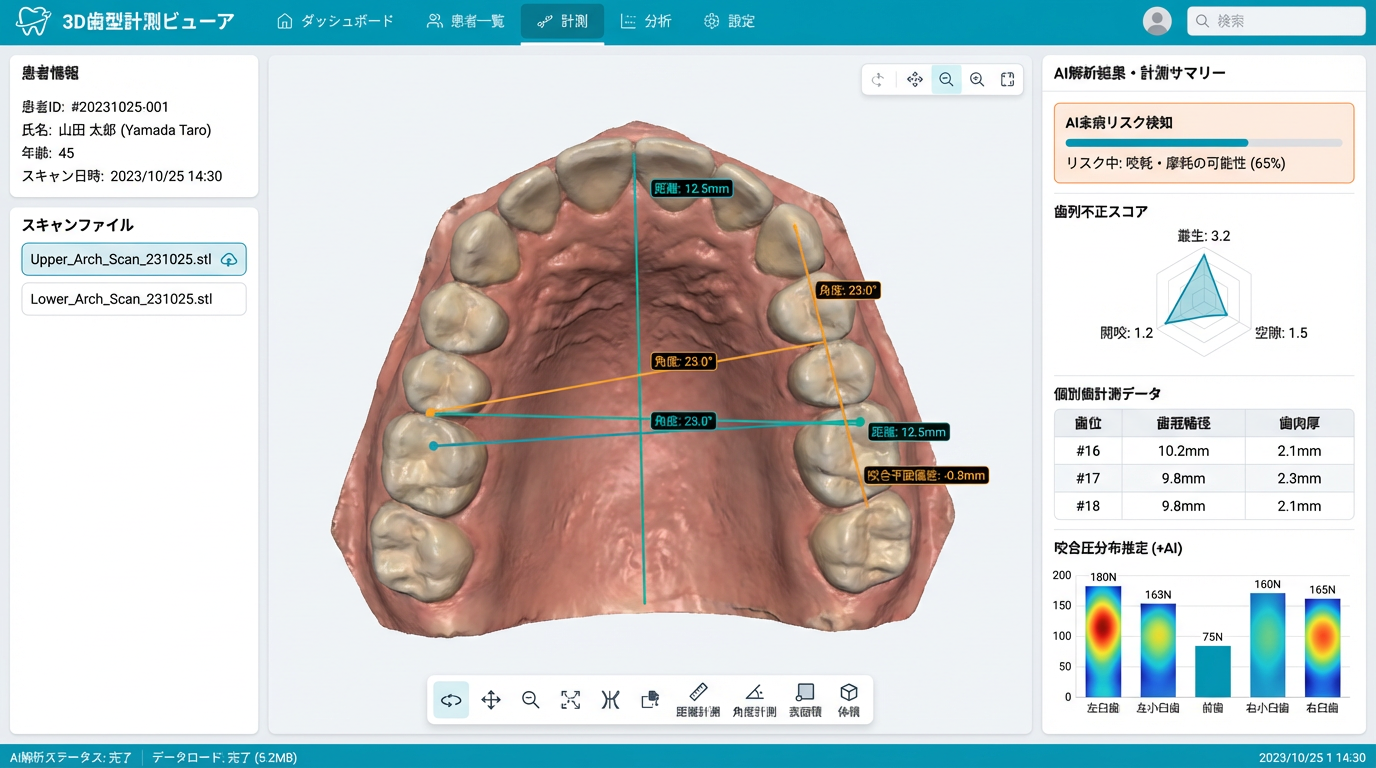Click the user profile avatar in the header
This screenshot has width=1376, height=768.
pos(1157,21)
